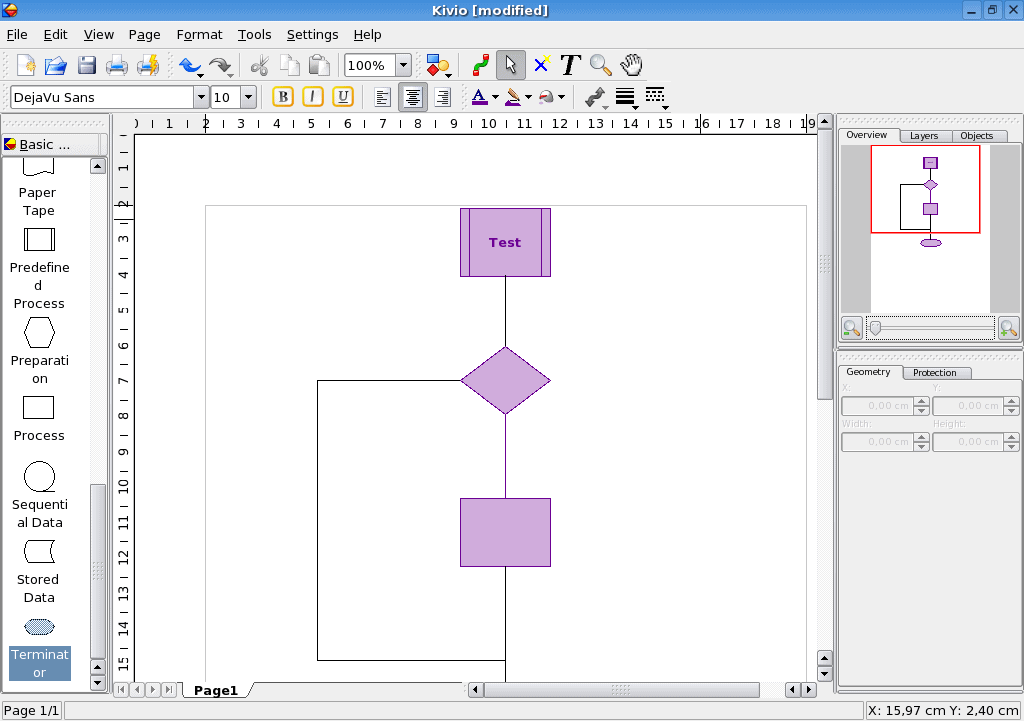
Task: Paste from clipboard icon
Action: [319, 65]
